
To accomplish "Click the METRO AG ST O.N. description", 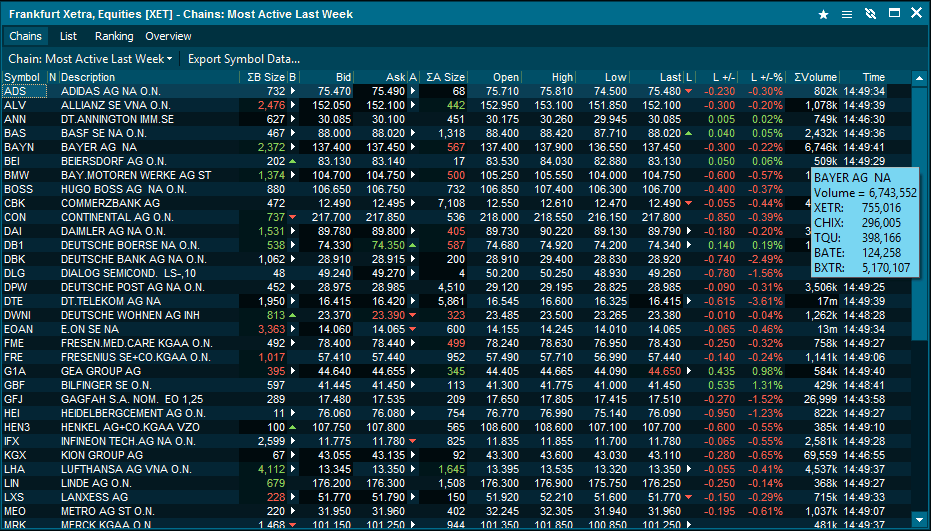I will click(x=107, y=511).
